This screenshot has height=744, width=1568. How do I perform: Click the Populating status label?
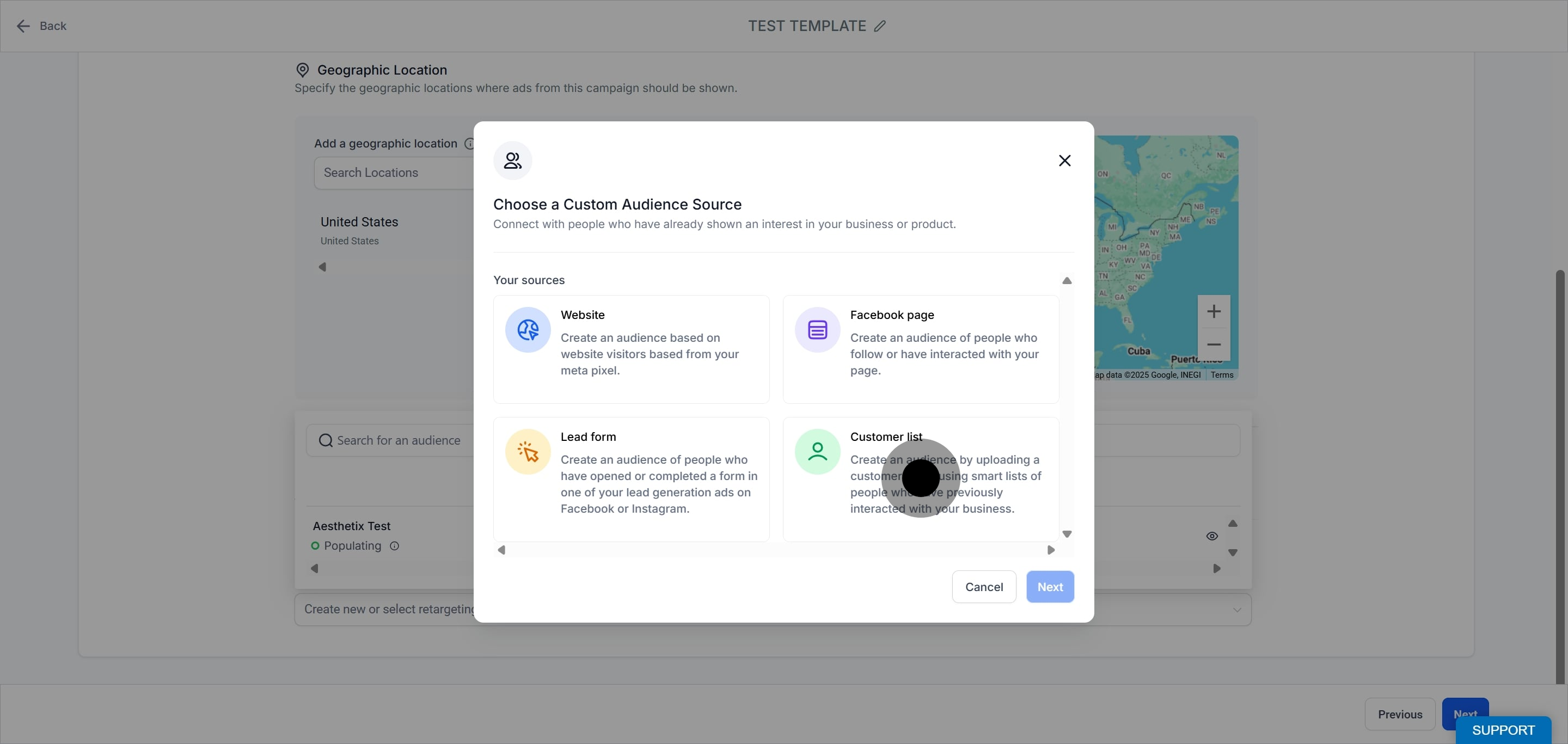352,546
